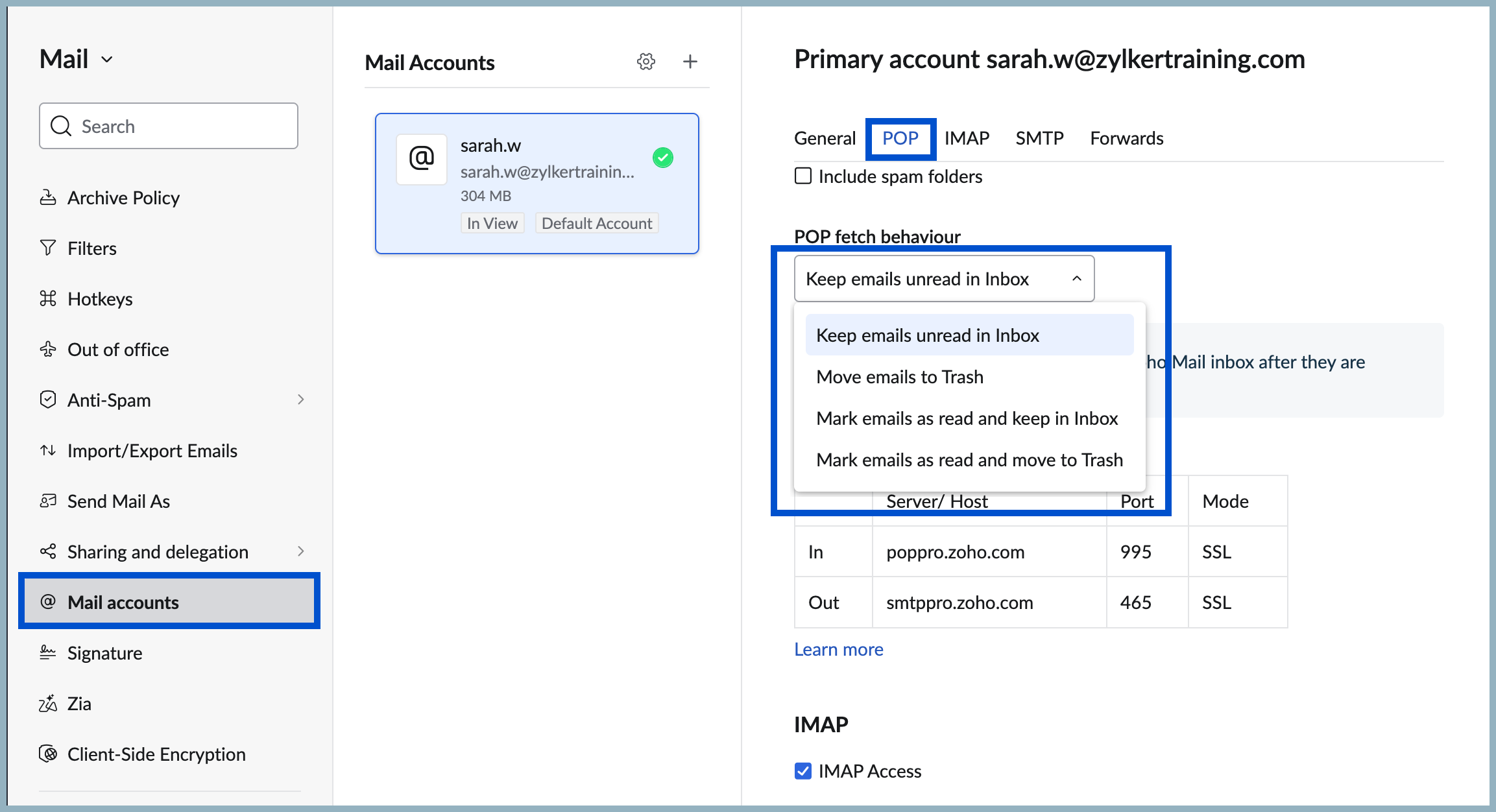This screenshot has height=812, width=1496.
Task: Expand the Anti-Spam submenu chevron
Action: click(300, 400)
